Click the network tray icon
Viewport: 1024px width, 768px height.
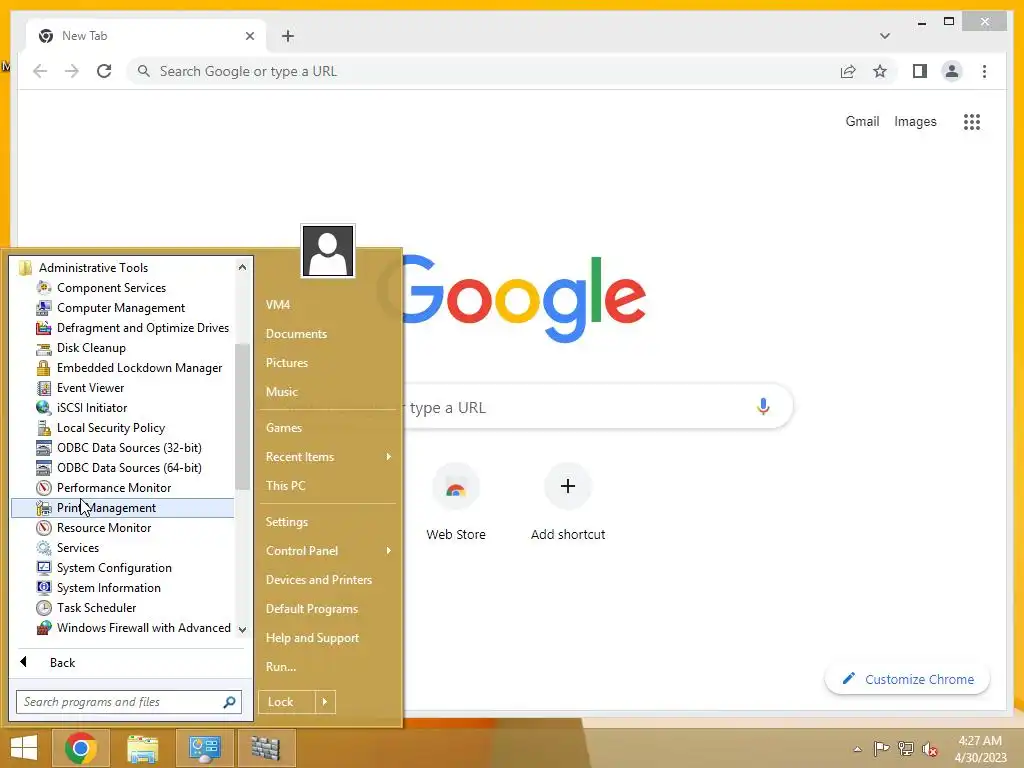click(x=906, y=749)
